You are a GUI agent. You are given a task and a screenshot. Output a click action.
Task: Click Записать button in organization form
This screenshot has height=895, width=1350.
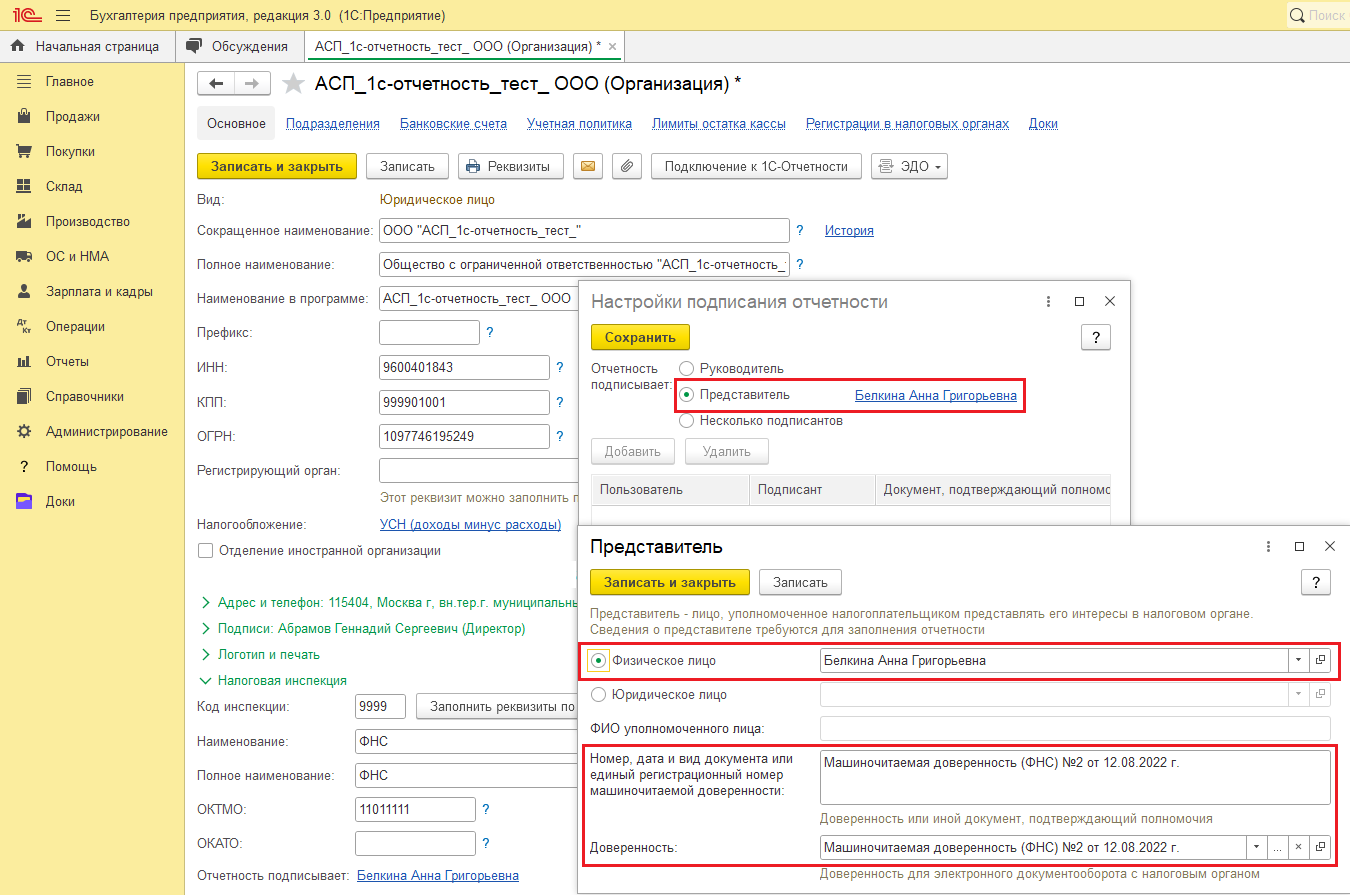coord(407,167)
